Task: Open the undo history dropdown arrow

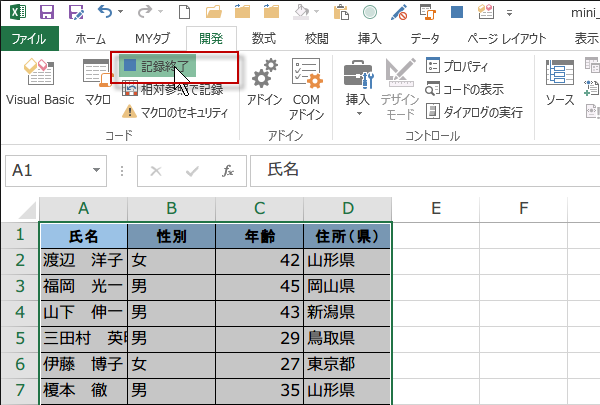Action: pyautogui.click(x=120, y=11)
